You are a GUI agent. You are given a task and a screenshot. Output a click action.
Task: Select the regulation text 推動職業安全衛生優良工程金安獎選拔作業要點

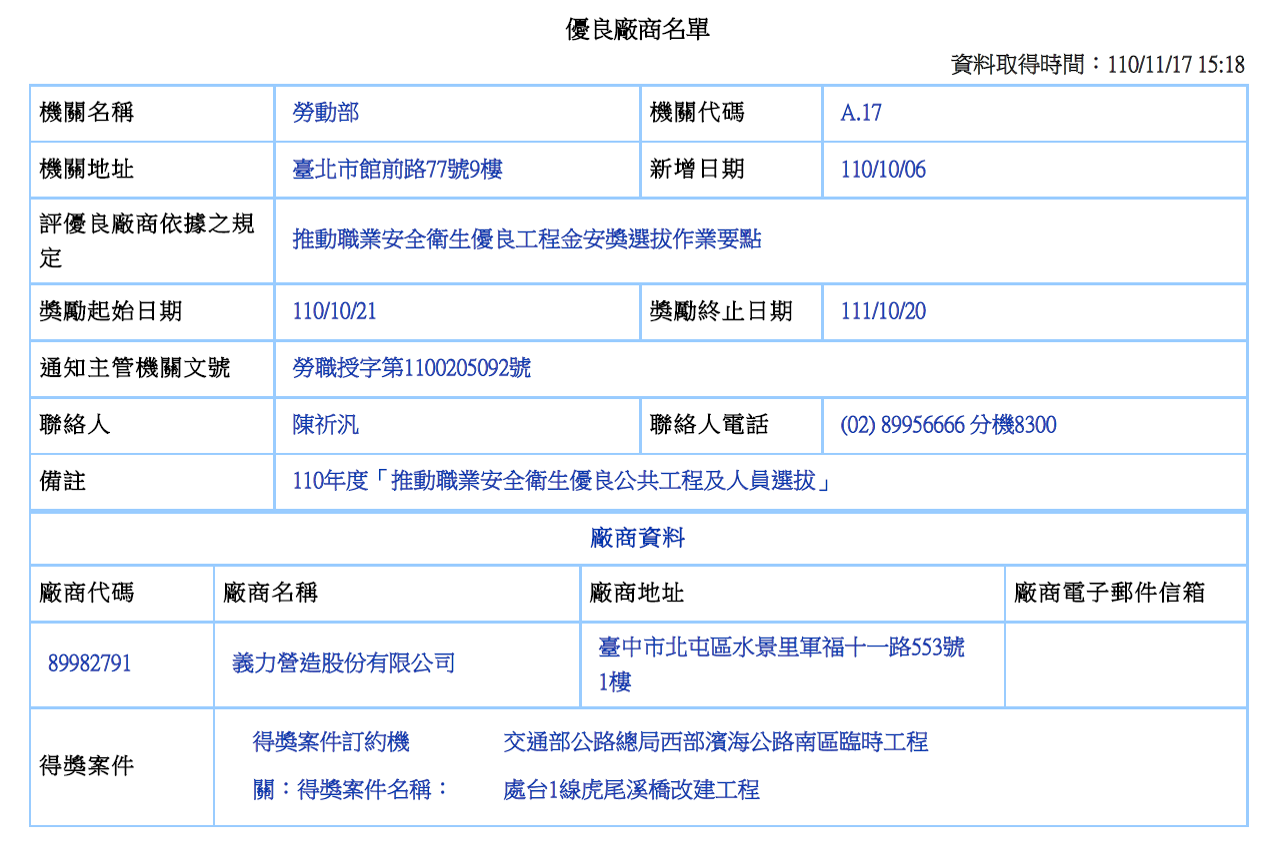pyautogui.click(x=527, y=240)
